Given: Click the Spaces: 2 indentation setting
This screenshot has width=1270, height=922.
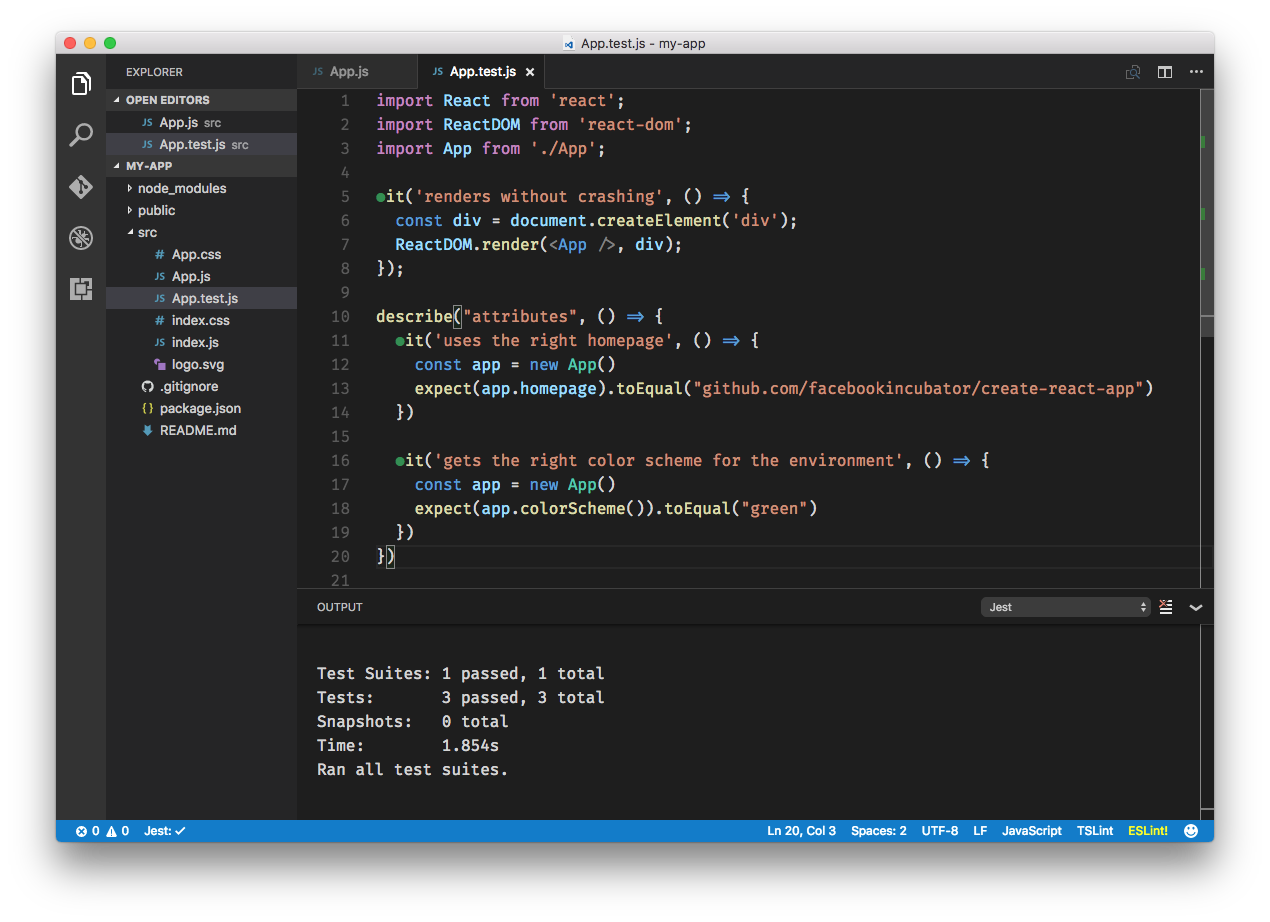Looking at the screenshot, I should (878, 830).
